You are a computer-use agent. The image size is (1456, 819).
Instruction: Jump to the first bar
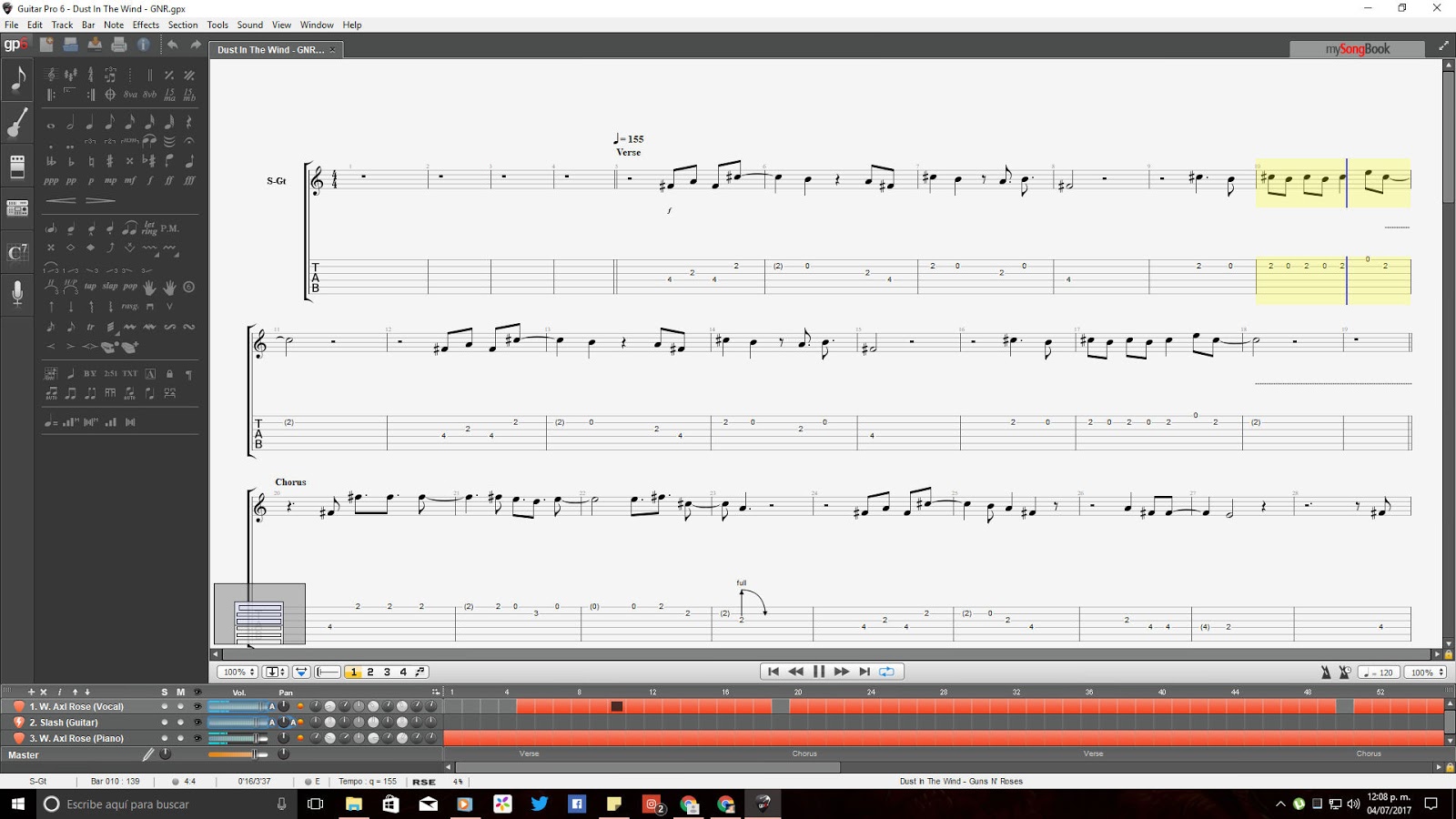[x=773, y=672]
